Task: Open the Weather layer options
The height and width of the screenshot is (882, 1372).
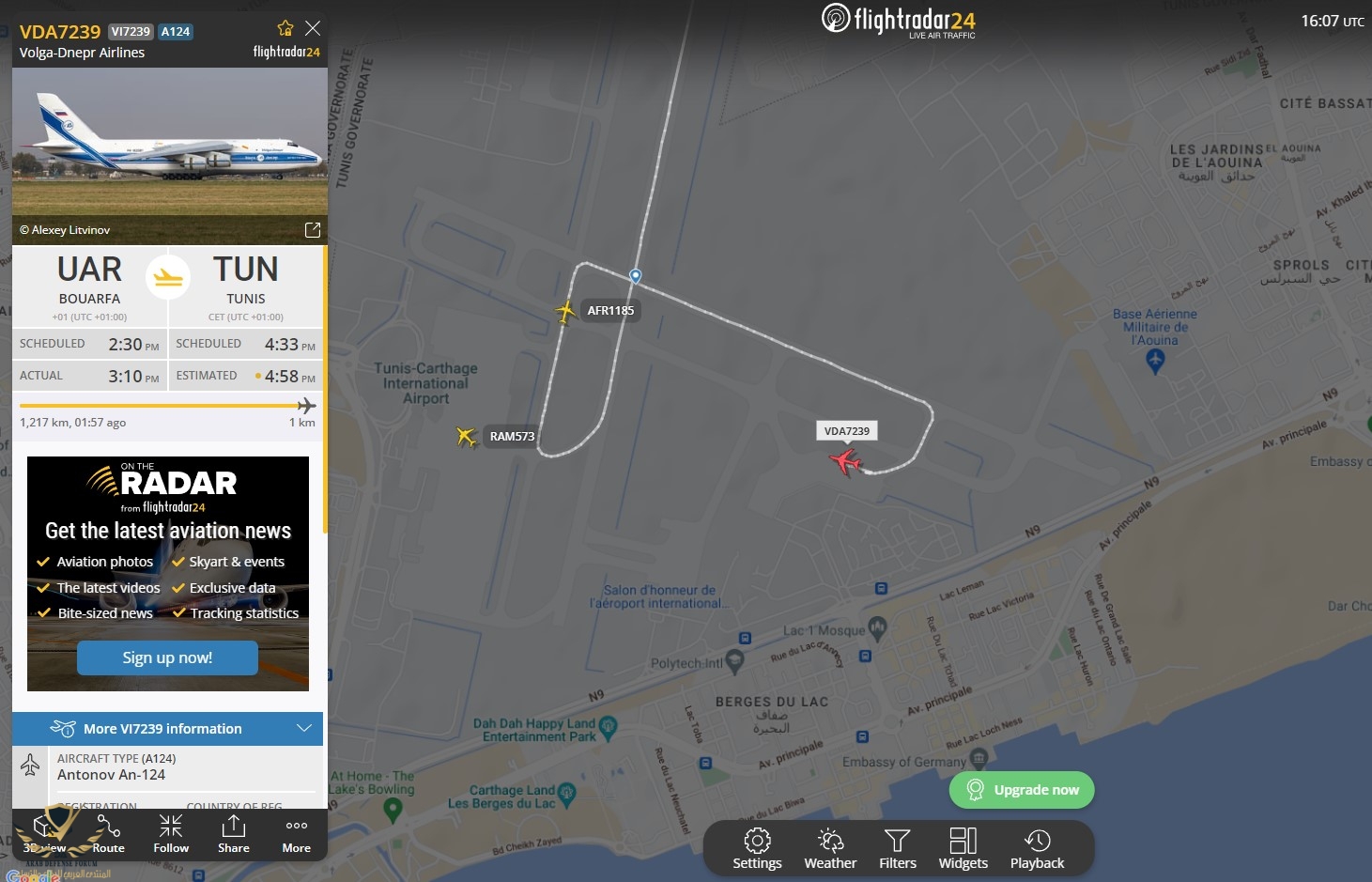Action: coord(830,849)
